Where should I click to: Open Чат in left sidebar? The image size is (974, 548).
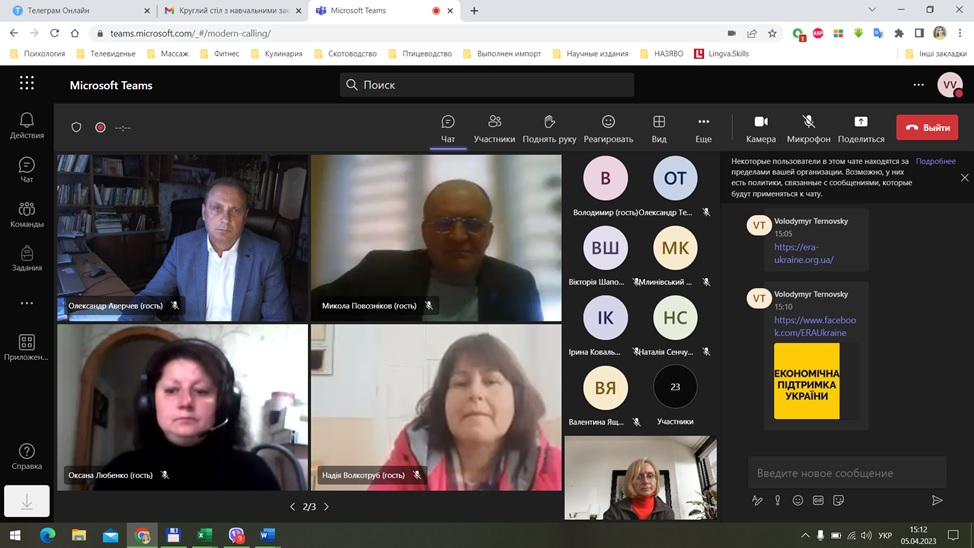[x=27, y=170]
